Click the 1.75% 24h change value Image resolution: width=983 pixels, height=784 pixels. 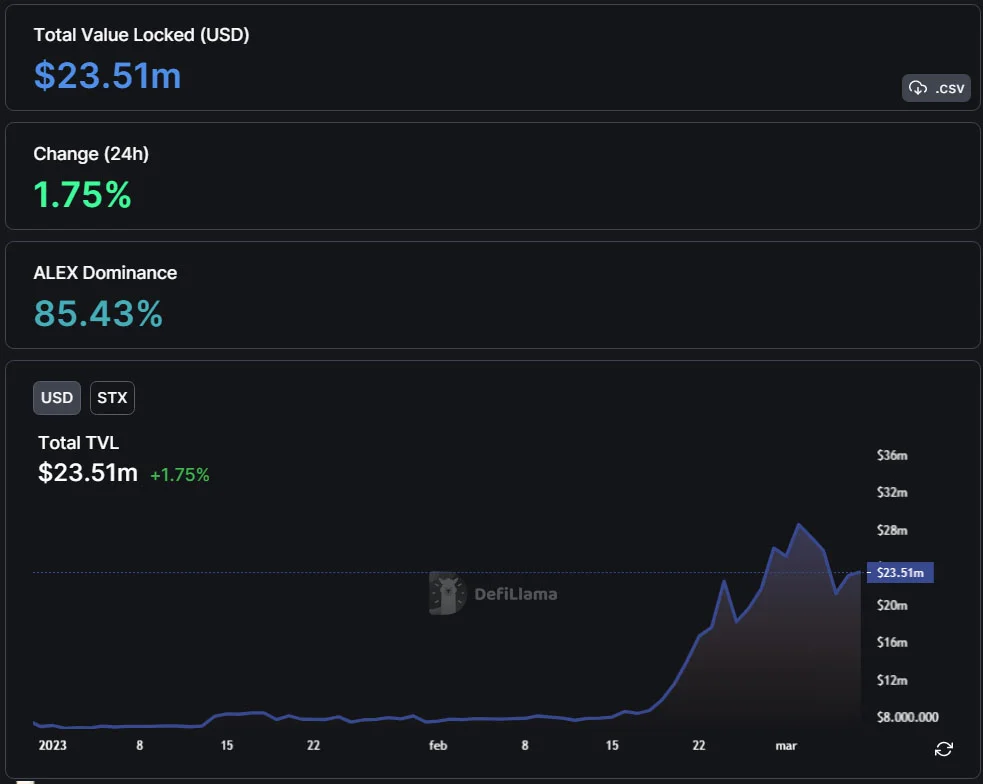82,194
